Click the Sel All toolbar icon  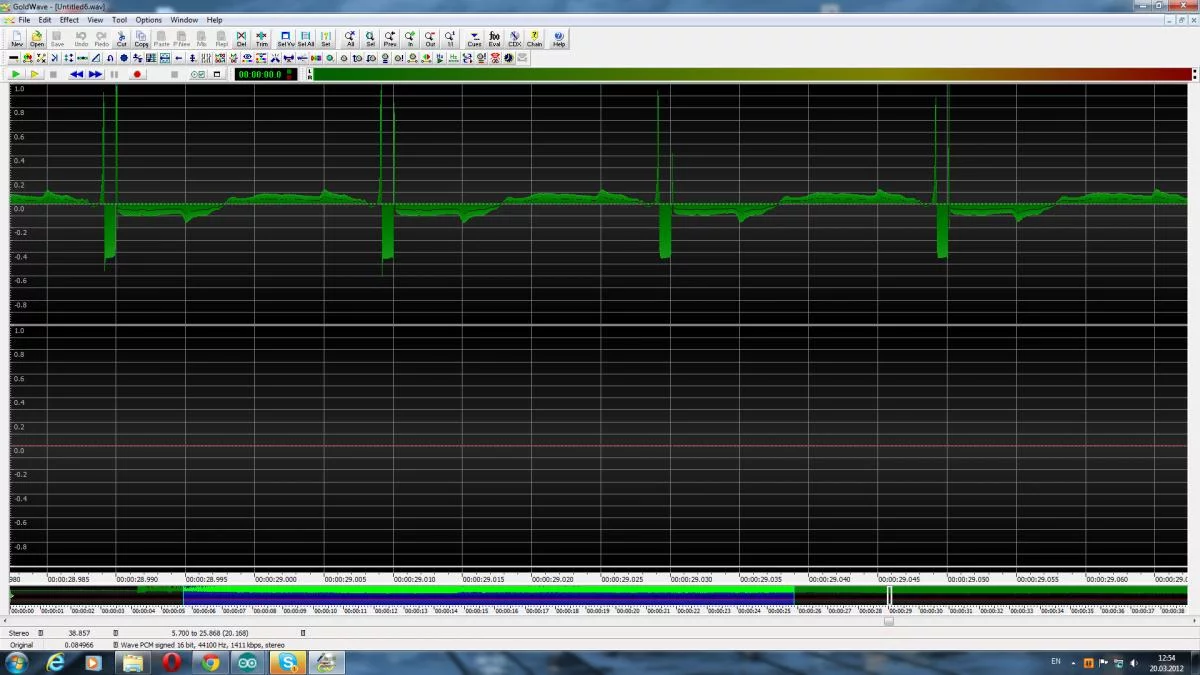(305, 39)
